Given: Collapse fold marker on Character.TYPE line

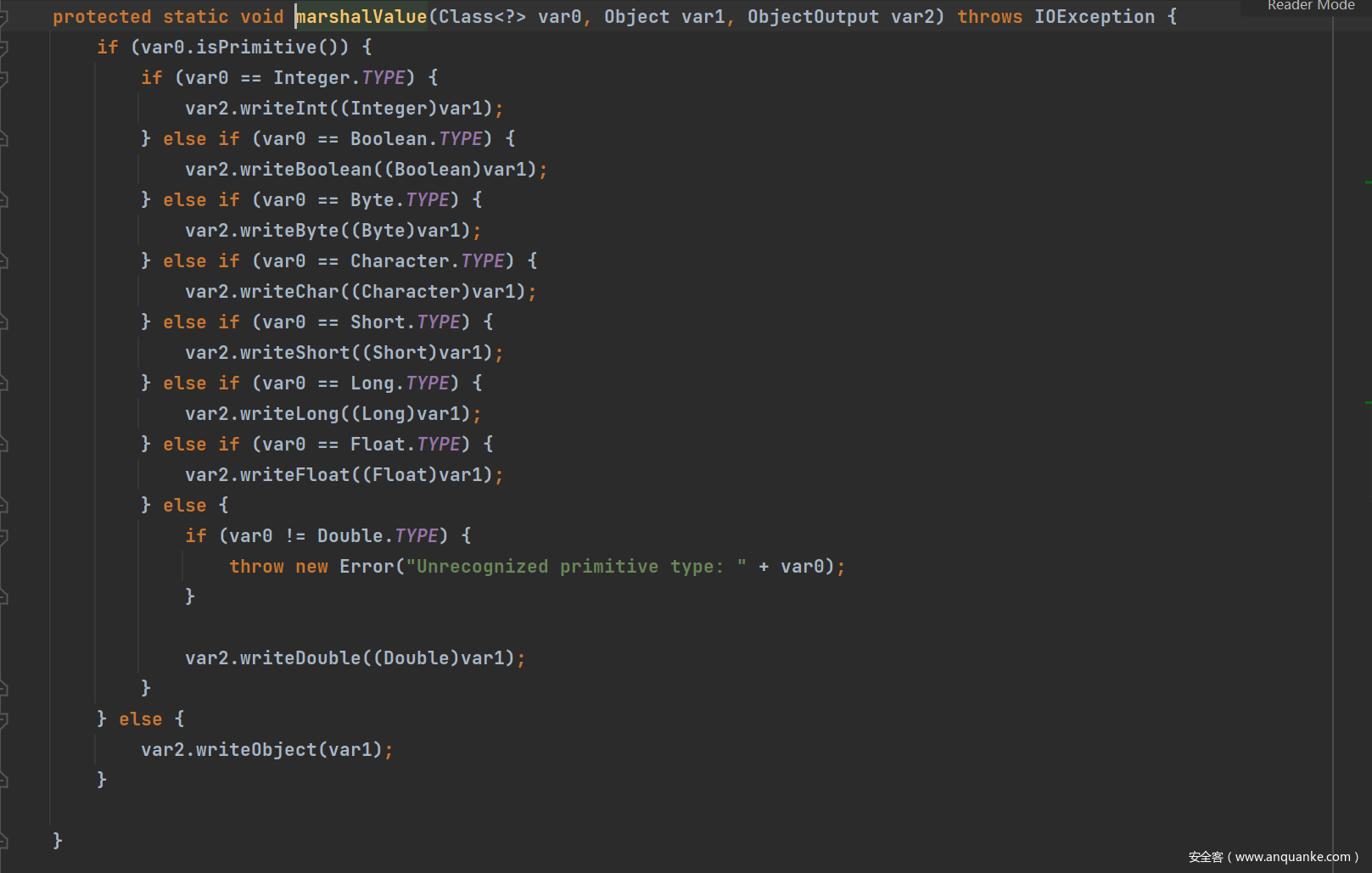Looking at the screenshot, I should click(3, 260).
